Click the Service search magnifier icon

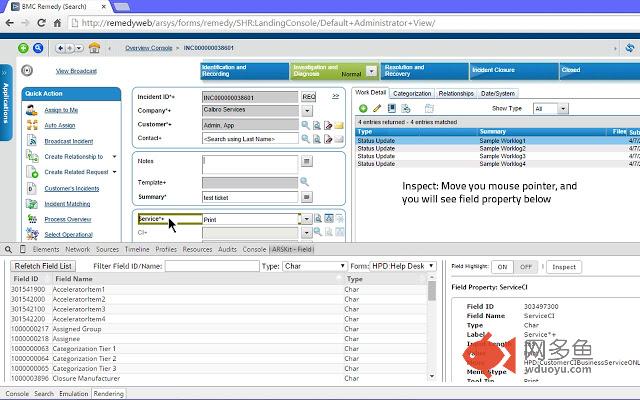pos(318,219)
